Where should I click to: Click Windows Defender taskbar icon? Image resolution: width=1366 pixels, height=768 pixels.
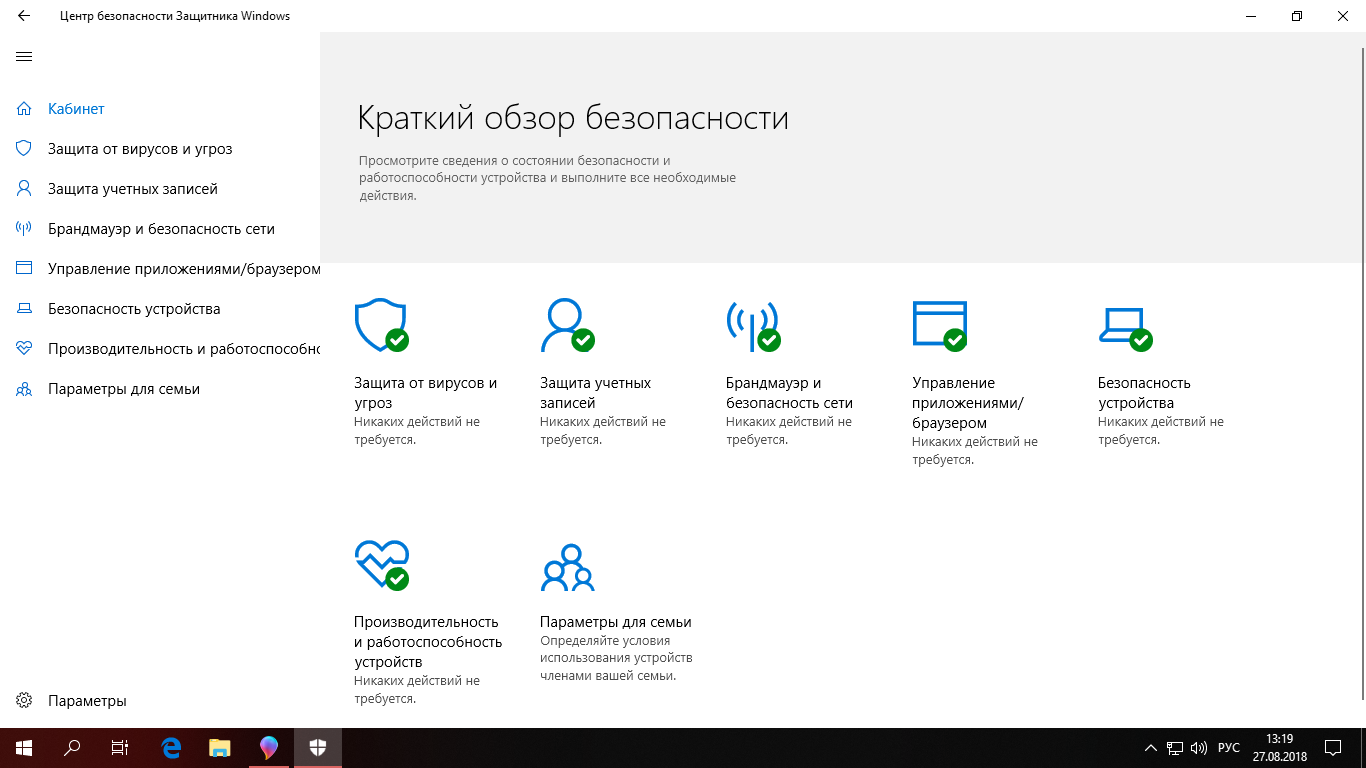click(x=318, y=748)
